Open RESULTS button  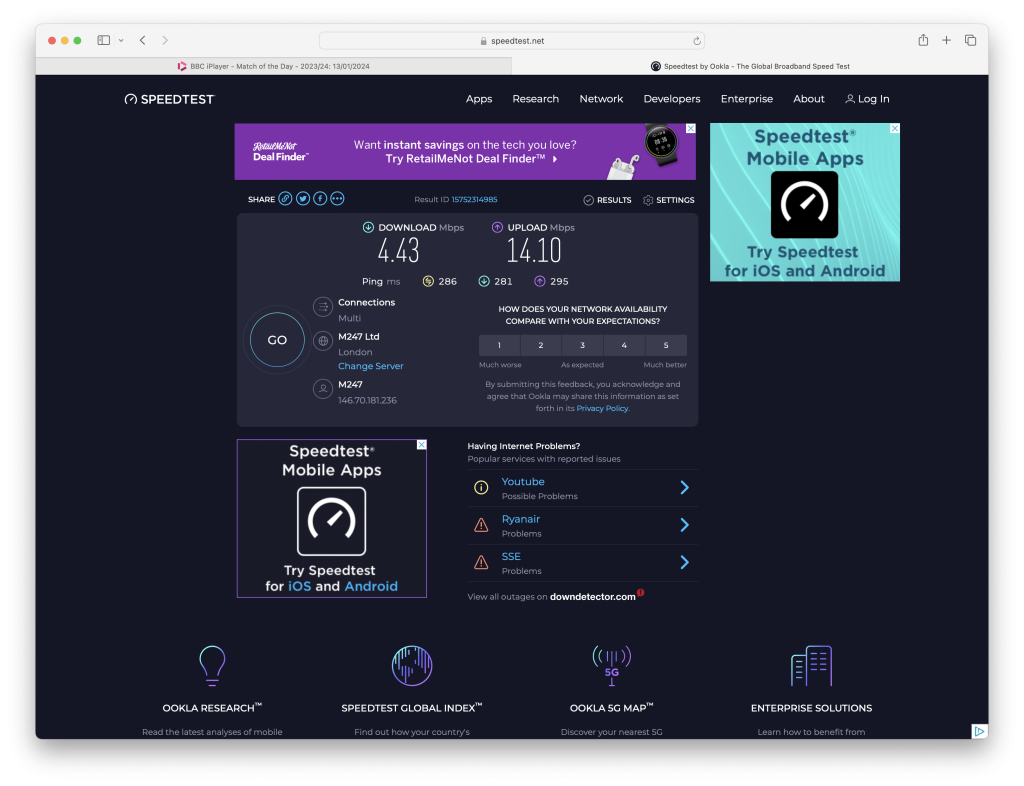[x=607, y=200]
